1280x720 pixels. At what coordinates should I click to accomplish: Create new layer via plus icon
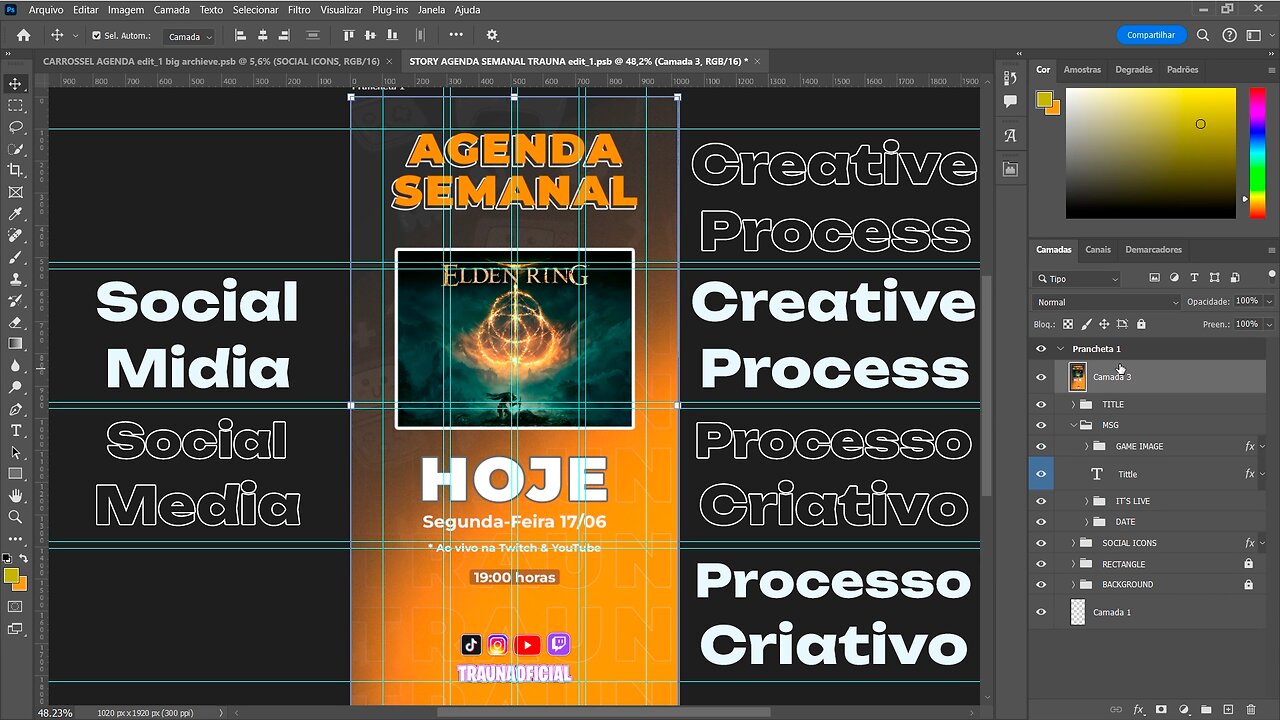(1229, 709)
